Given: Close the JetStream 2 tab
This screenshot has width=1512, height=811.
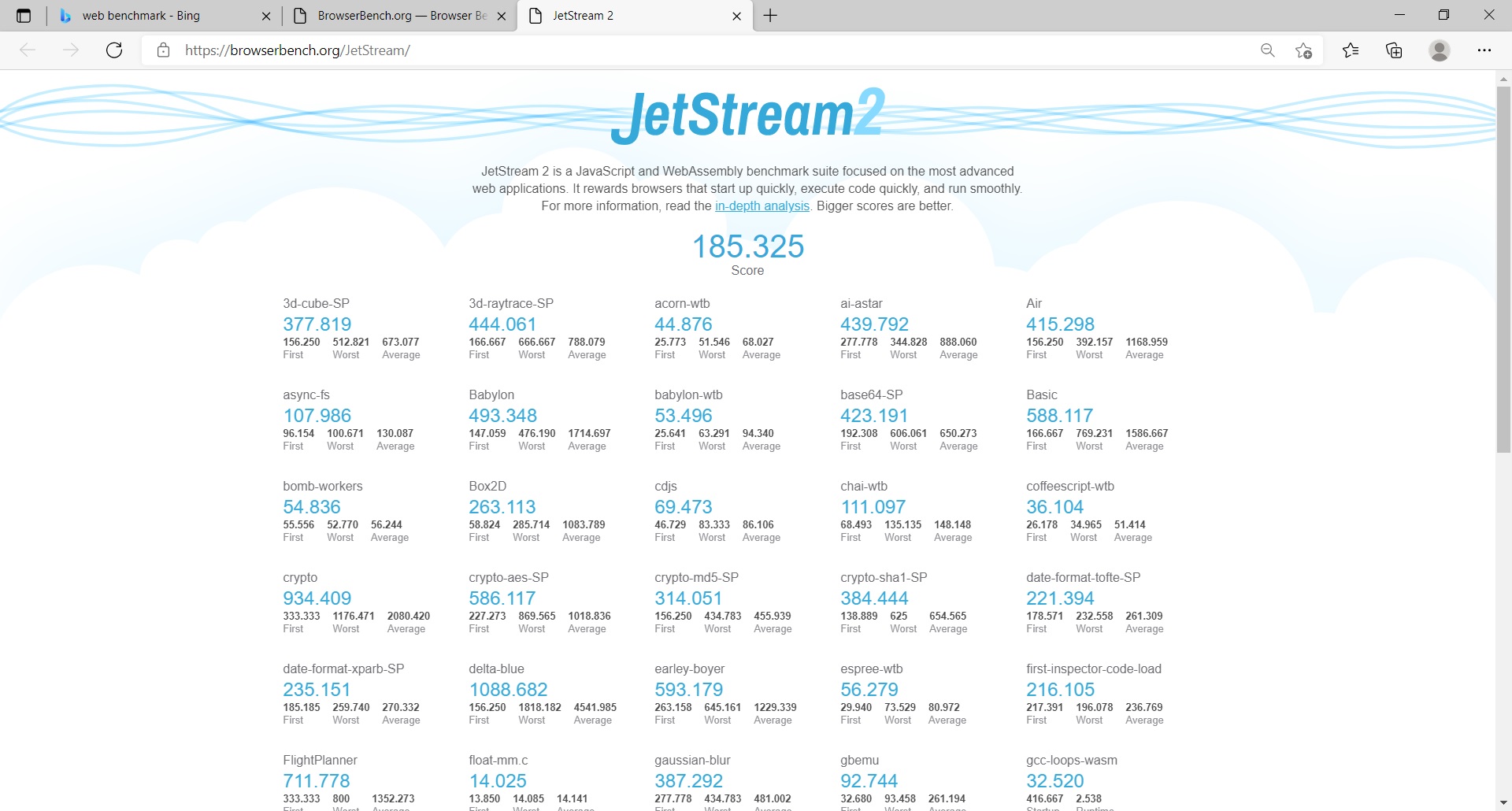Looking at the screenshot, I should [736, 17].
